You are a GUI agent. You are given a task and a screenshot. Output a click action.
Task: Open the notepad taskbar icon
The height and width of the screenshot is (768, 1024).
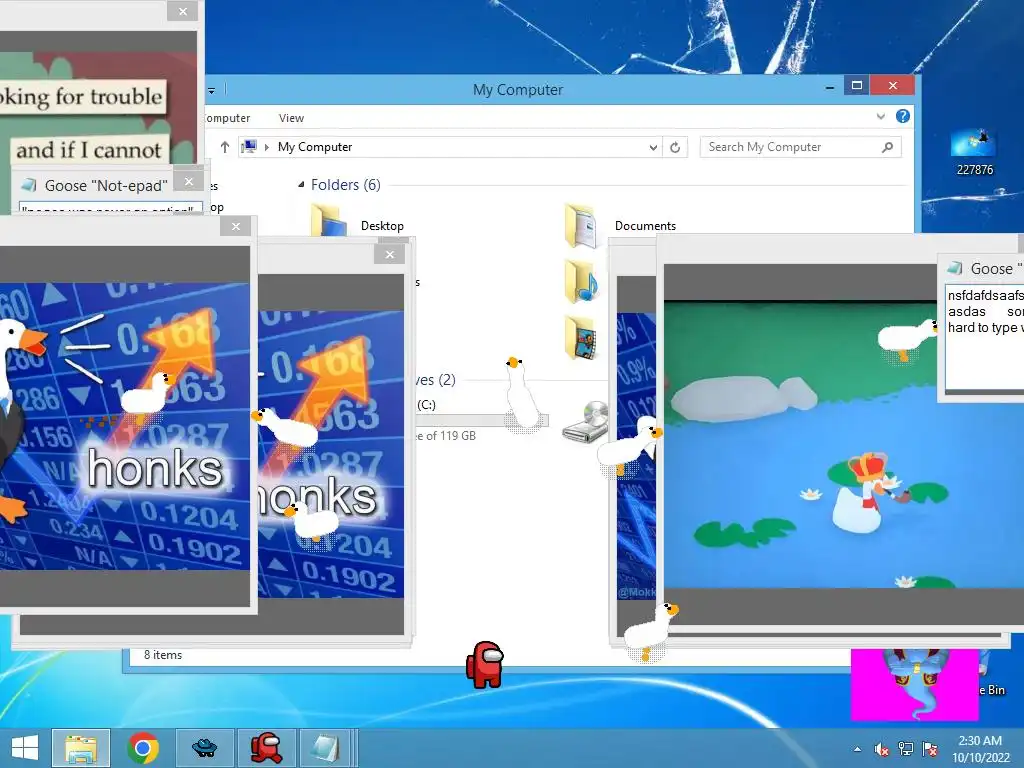click(325, 748)
